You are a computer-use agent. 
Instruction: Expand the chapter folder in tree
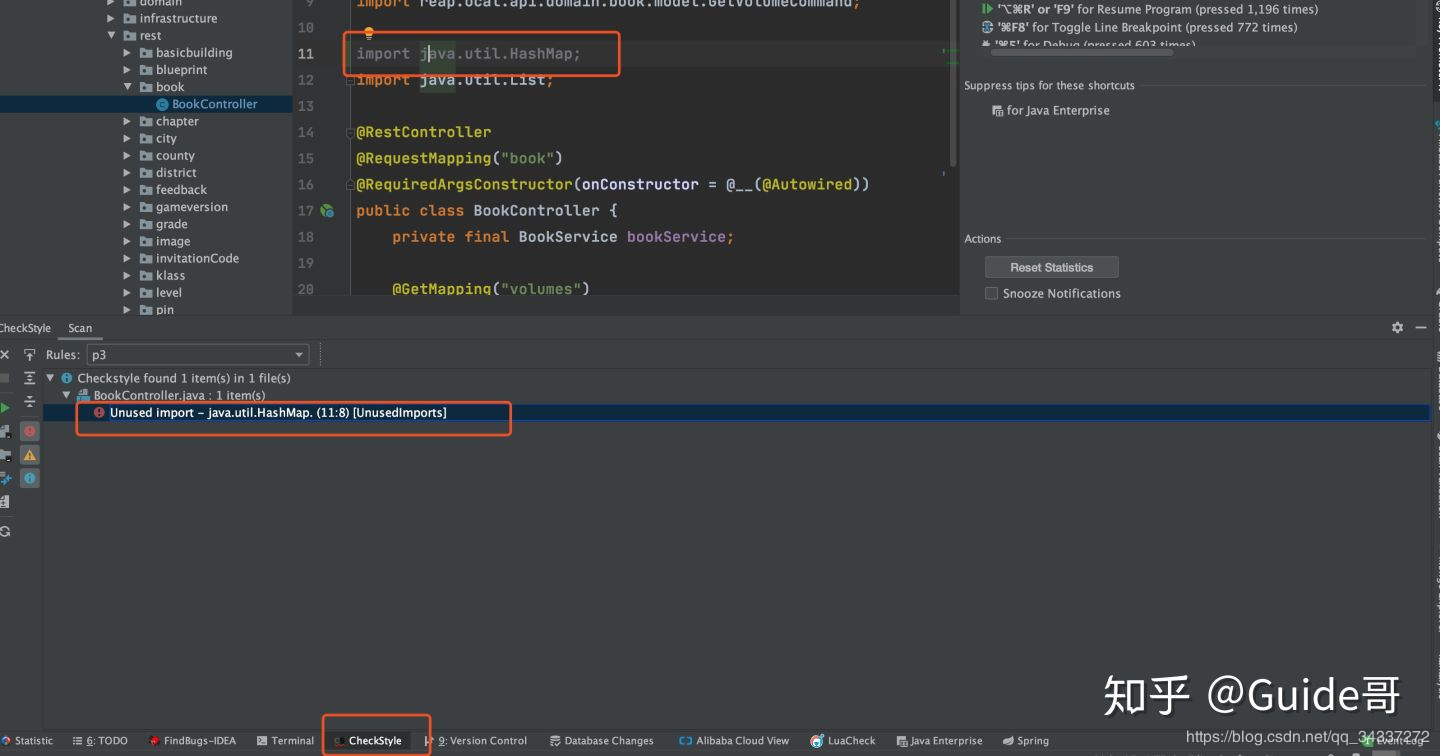[x=127, y=122]
